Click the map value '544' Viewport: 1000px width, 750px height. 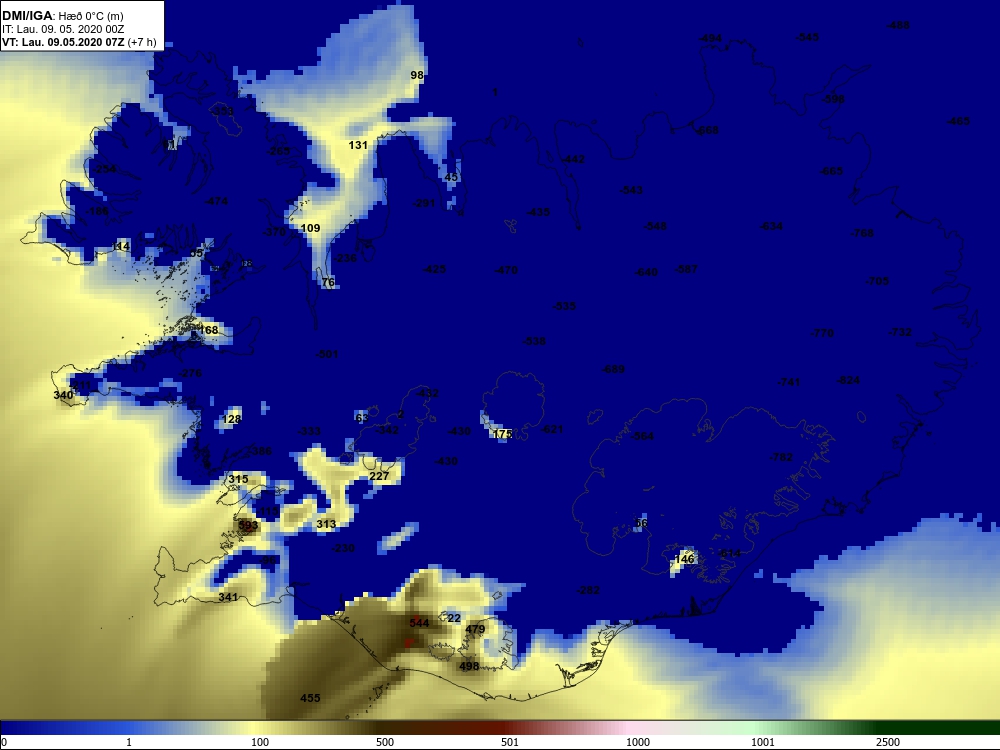point(419,623)
